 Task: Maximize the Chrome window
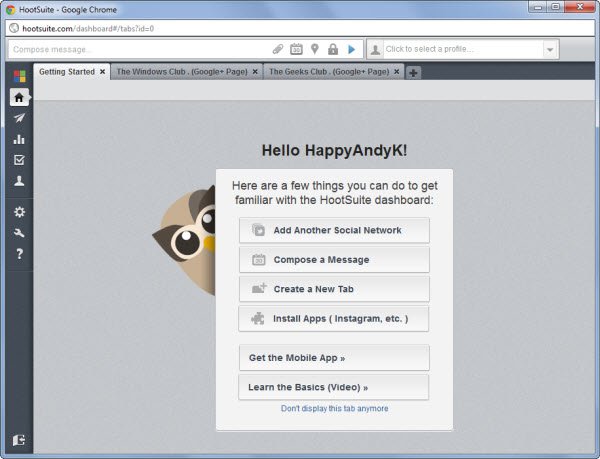pyautogui.click(x=556, y=7)
